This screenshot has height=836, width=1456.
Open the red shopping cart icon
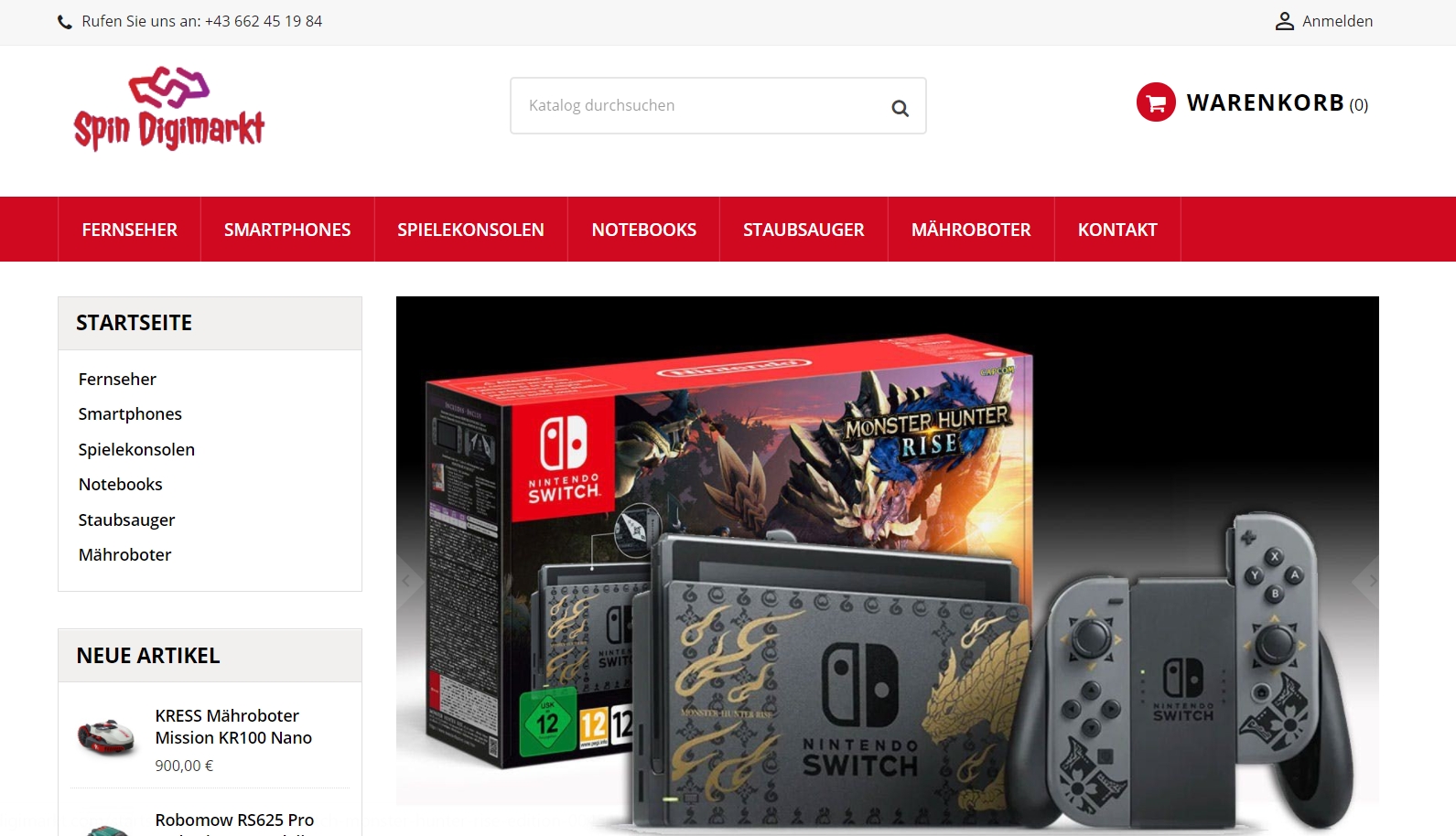(1156, 102)
